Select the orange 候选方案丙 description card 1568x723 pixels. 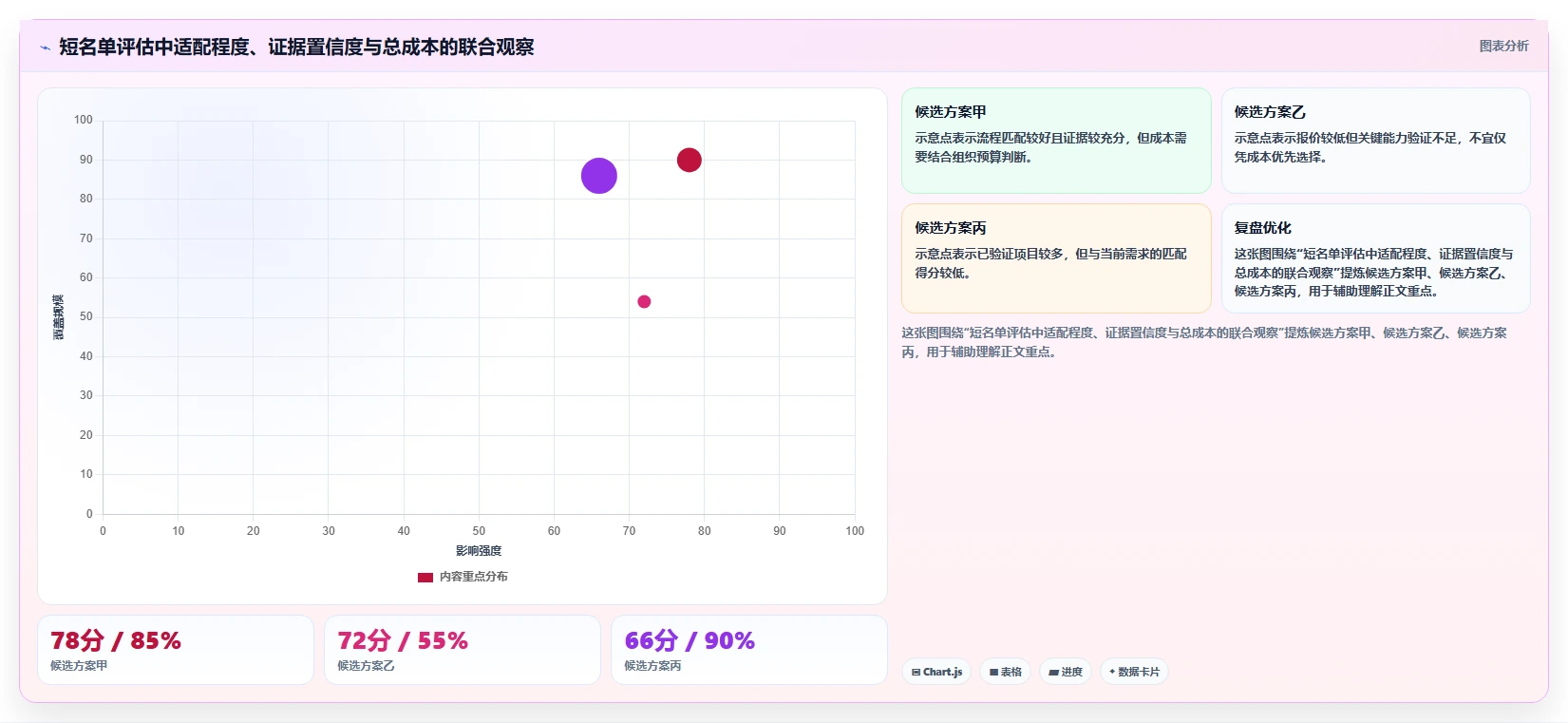(1056, 258)
